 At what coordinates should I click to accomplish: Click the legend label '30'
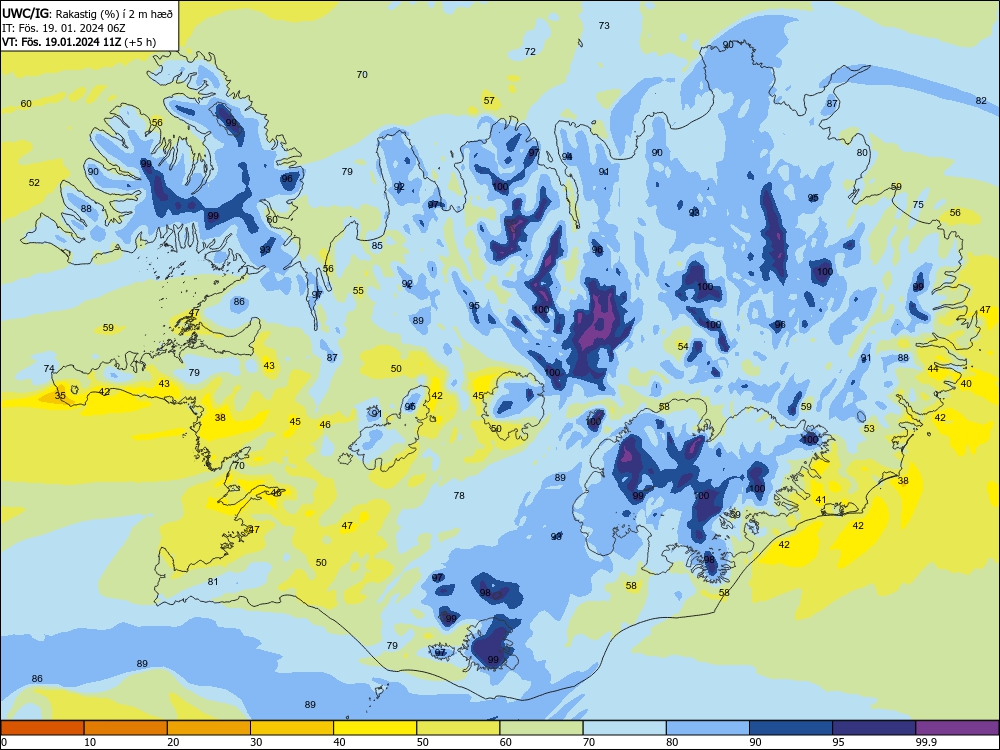pos(256,742)
